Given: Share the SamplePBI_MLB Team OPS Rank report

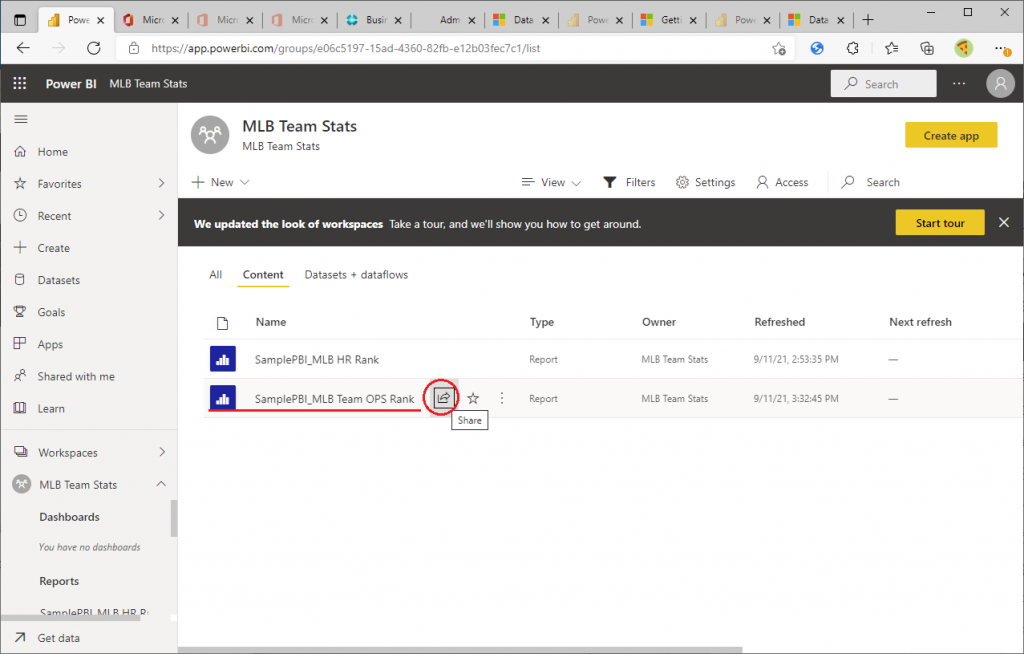Looking at the screenshot, I should (443, 398).
